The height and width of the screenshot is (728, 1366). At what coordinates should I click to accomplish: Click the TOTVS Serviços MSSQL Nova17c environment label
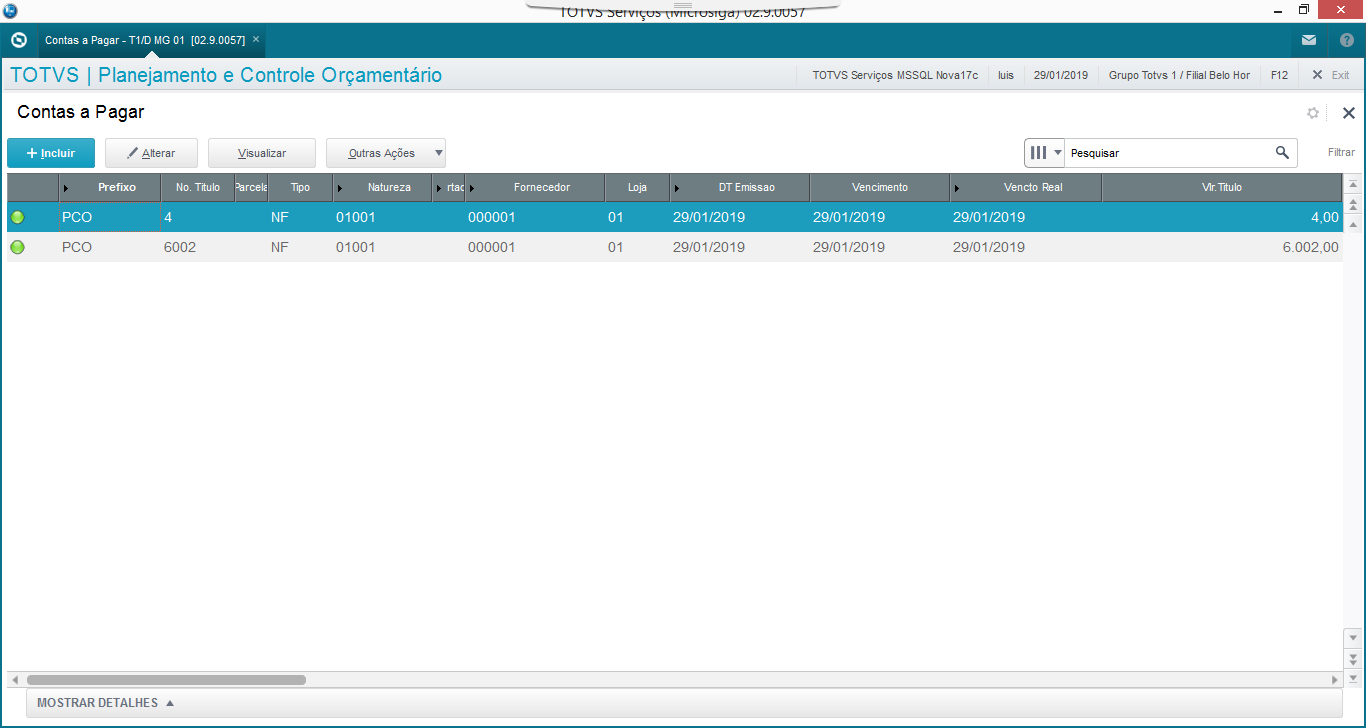click(895, 75)
